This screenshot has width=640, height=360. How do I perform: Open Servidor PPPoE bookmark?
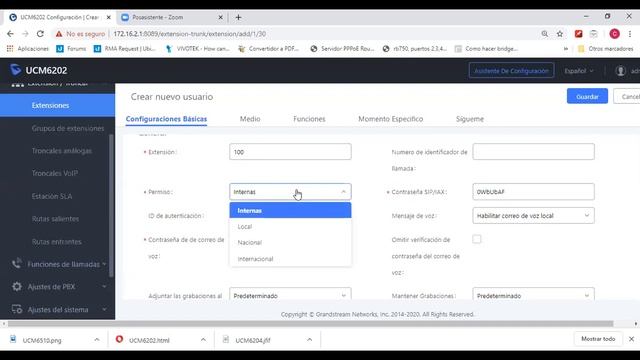click(x=342, y=49)
